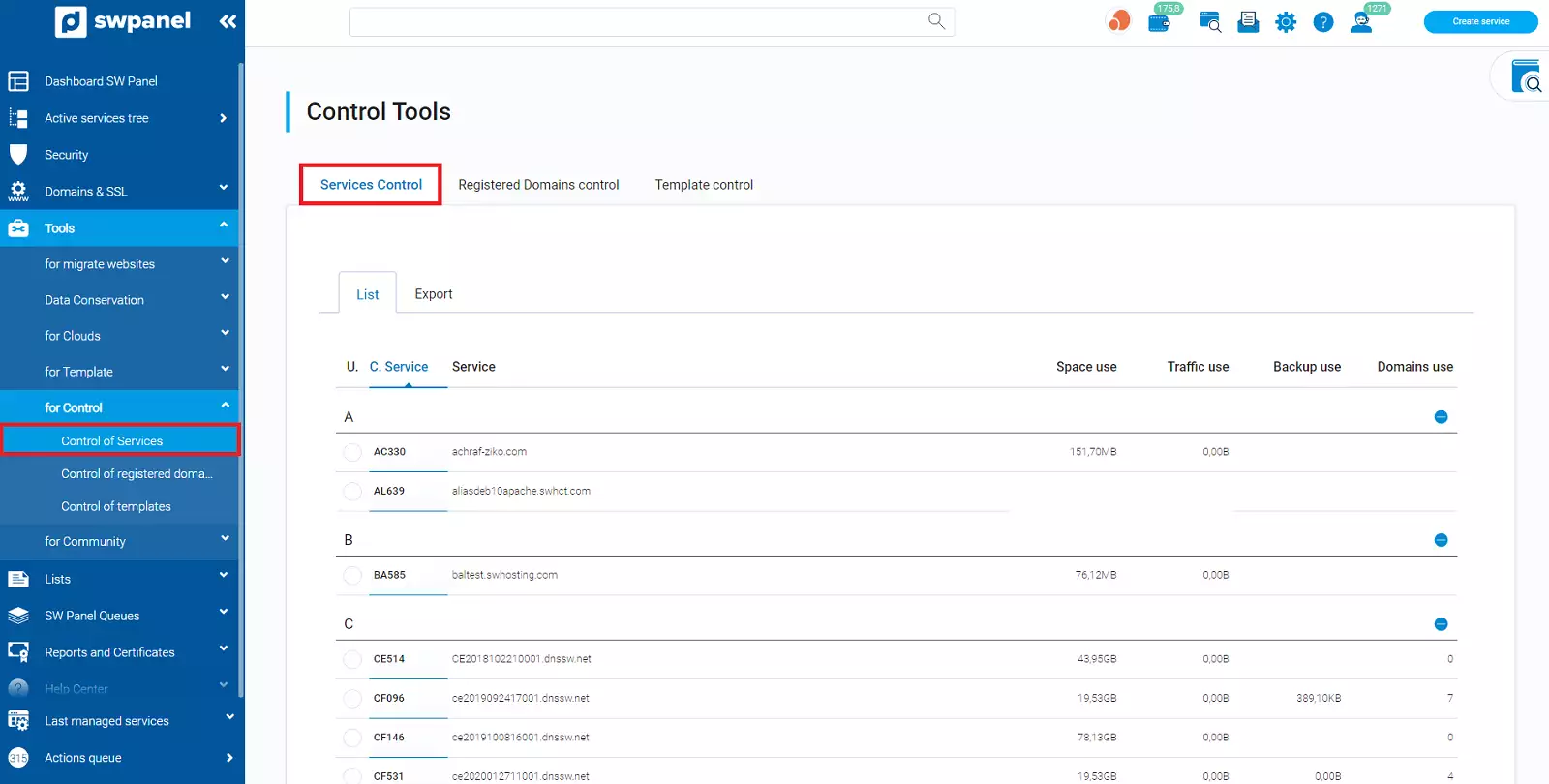
Task: Open the support agent icon
Action: coord(1361,22)
